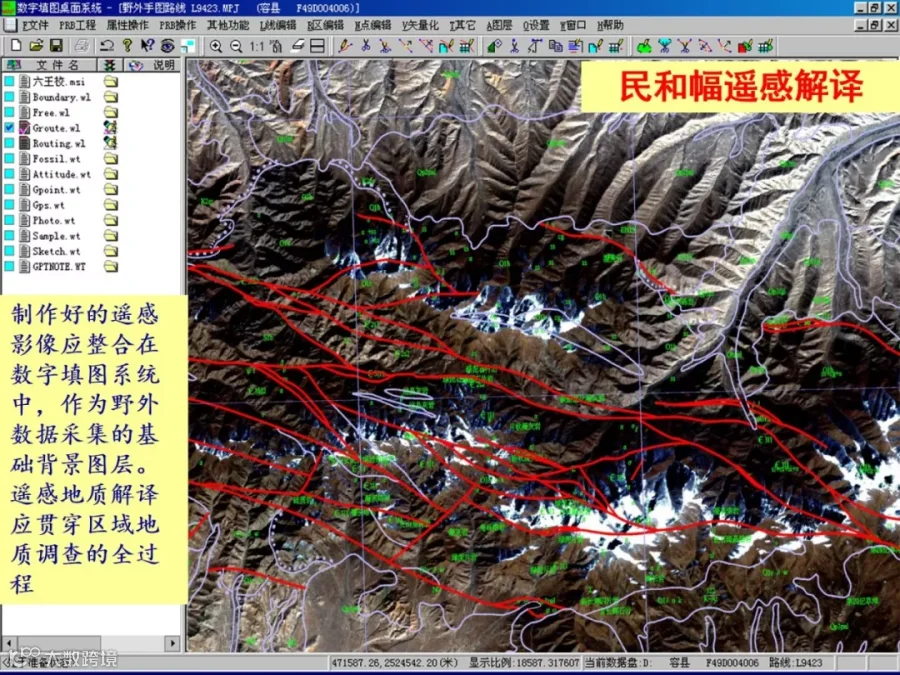This screenshot has width=900, height=675.
Task: Open the PRB工程 menu
Action: coord(77,25)
